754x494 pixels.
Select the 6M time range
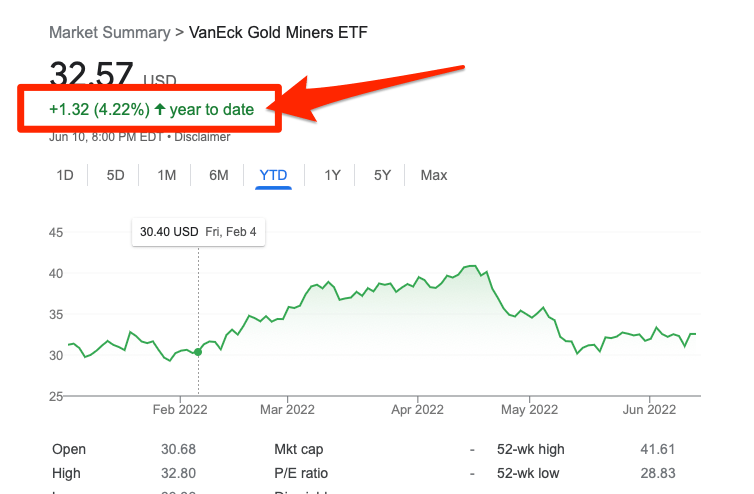point(219,175)
